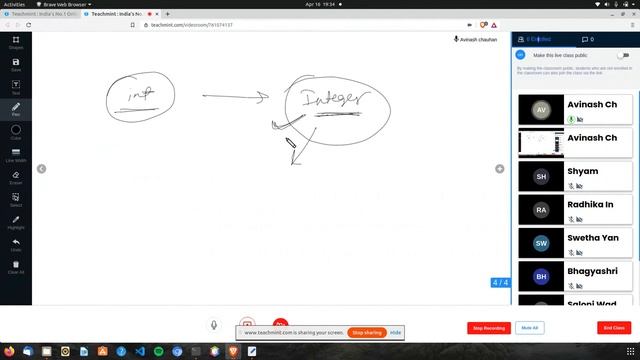Viewport: 640px width, 360px height.
Task: Click the Stop sharing button
Action: tap(367, 333)
